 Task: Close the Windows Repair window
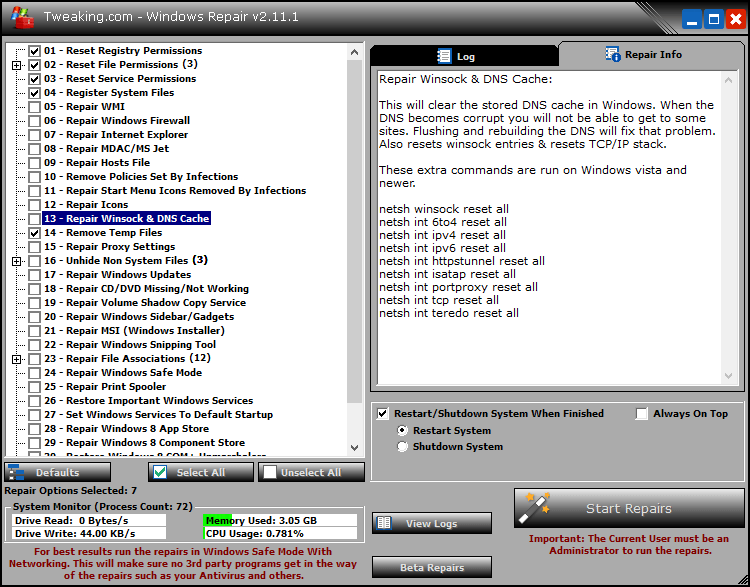(736, 20)
